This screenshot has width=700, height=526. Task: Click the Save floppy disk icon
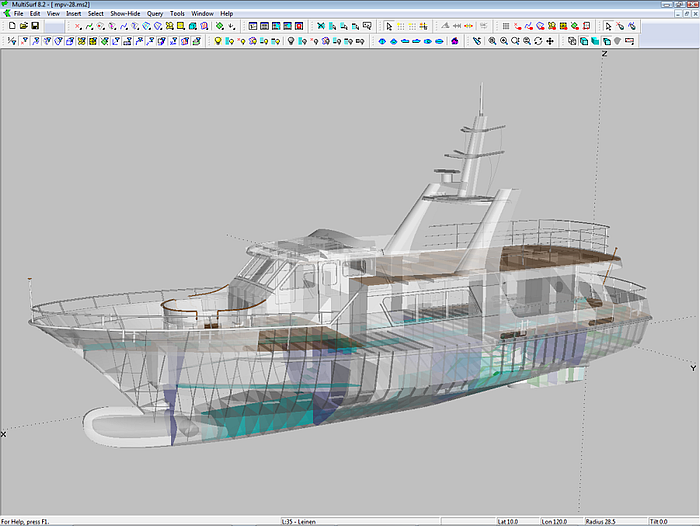pos(35,26)
